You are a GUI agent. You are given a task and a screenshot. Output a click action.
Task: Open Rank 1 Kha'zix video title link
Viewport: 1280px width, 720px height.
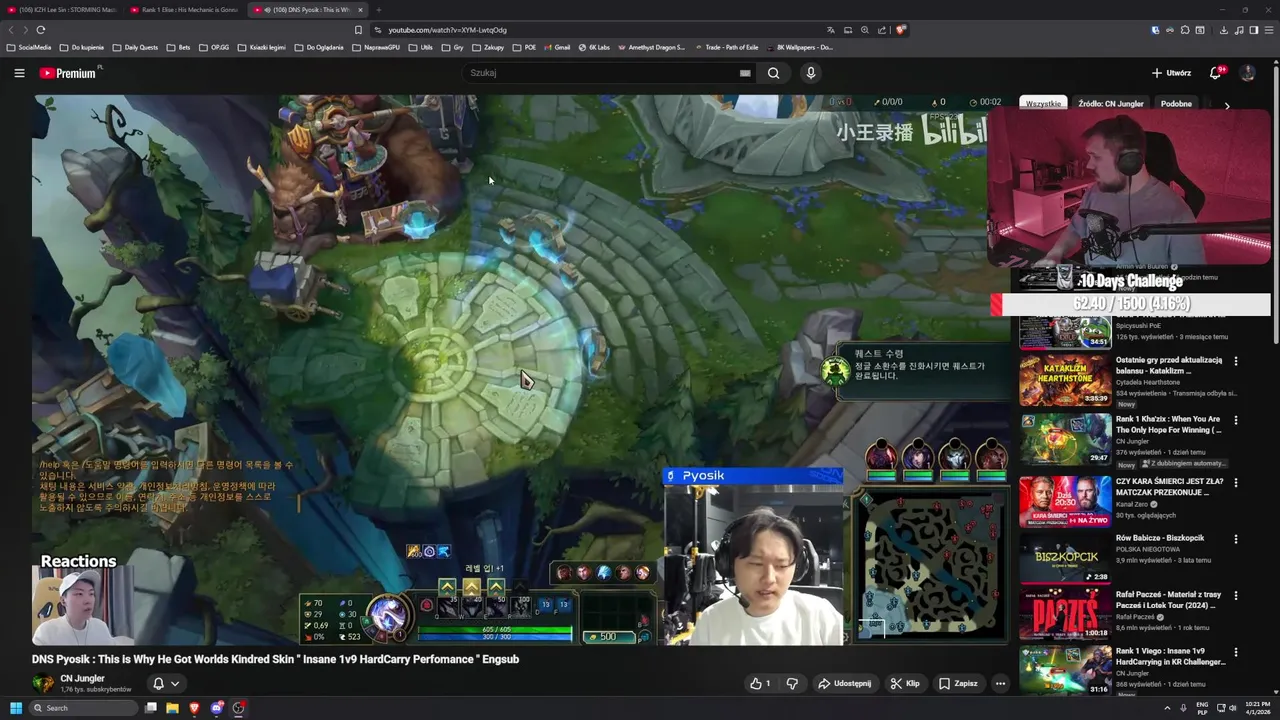pyautogui.click(x=1168, y=424)
